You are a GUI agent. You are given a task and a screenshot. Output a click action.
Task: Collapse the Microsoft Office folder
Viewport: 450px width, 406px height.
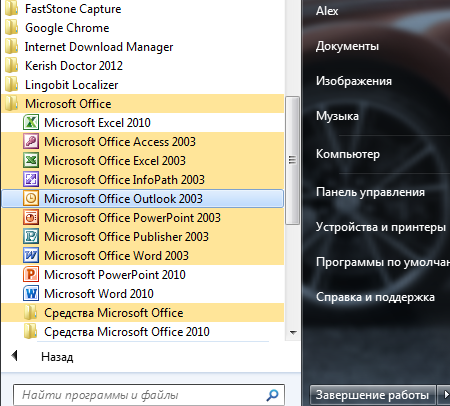pyautogui.click(x=143, y=104)
